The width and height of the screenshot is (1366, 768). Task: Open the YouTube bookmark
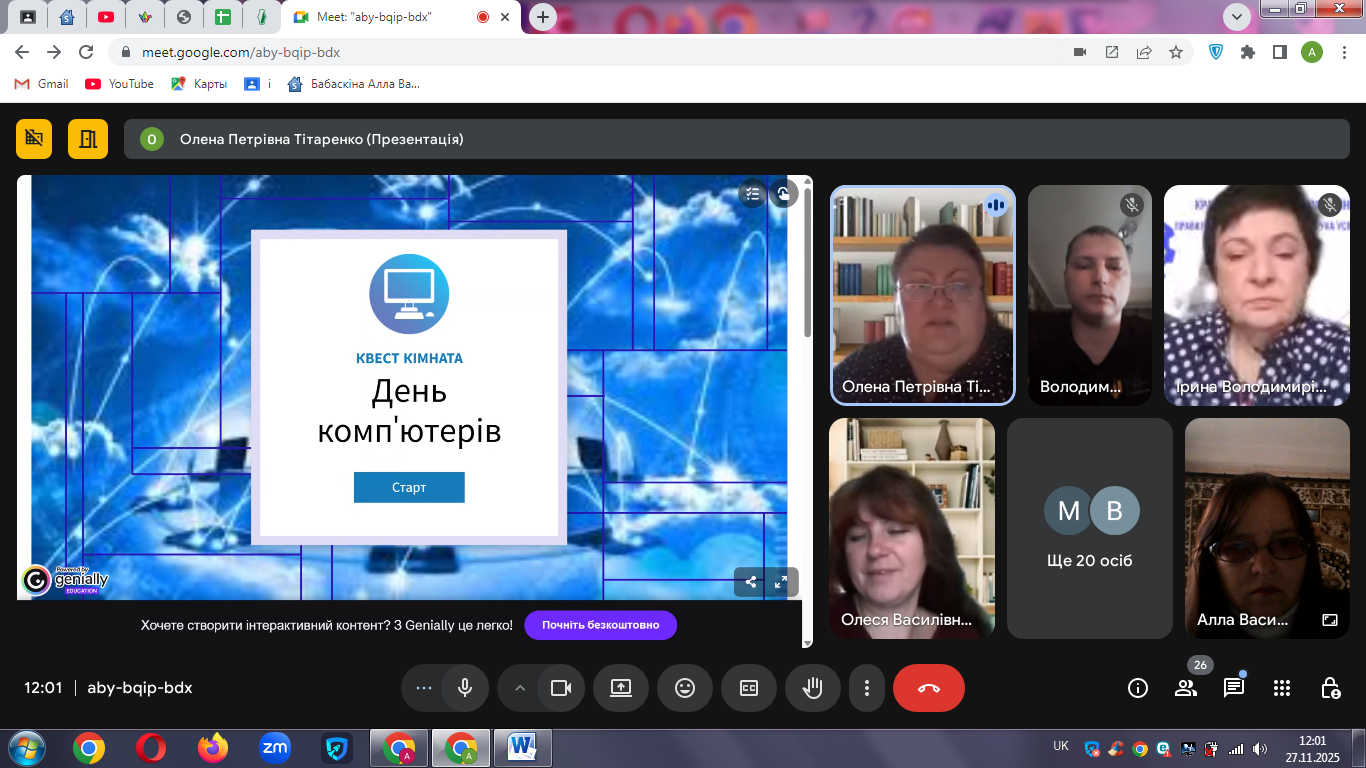[x=120, y=84]
